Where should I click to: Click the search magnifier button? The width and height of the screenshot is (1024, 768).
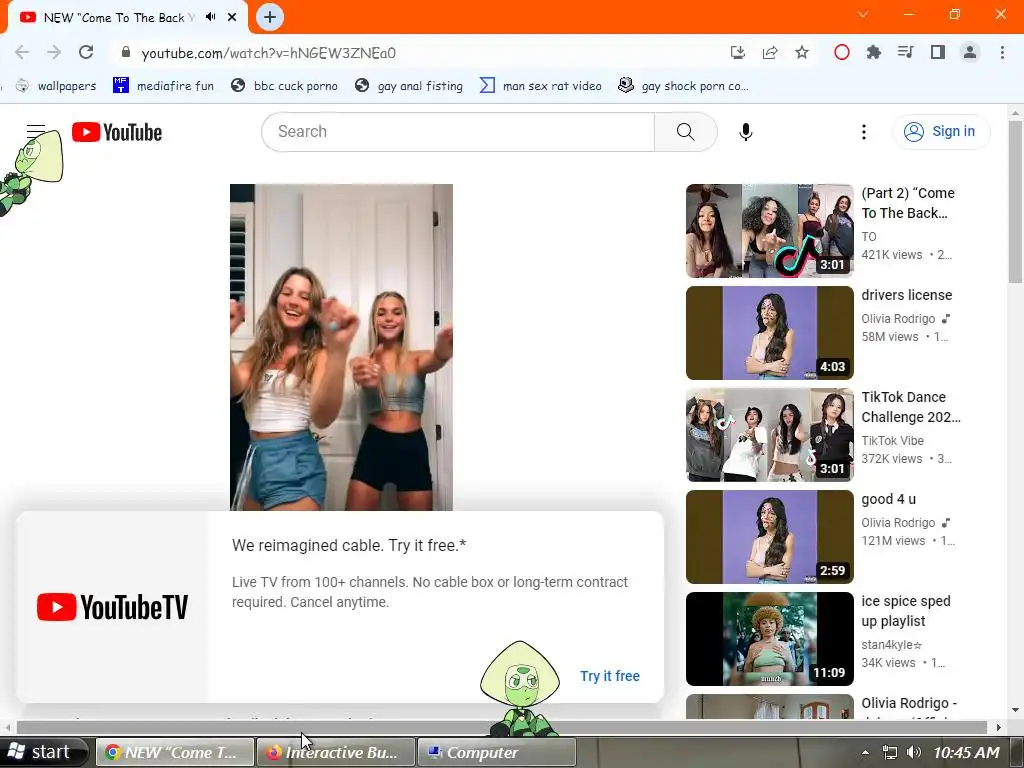click(x=686, y=132)
